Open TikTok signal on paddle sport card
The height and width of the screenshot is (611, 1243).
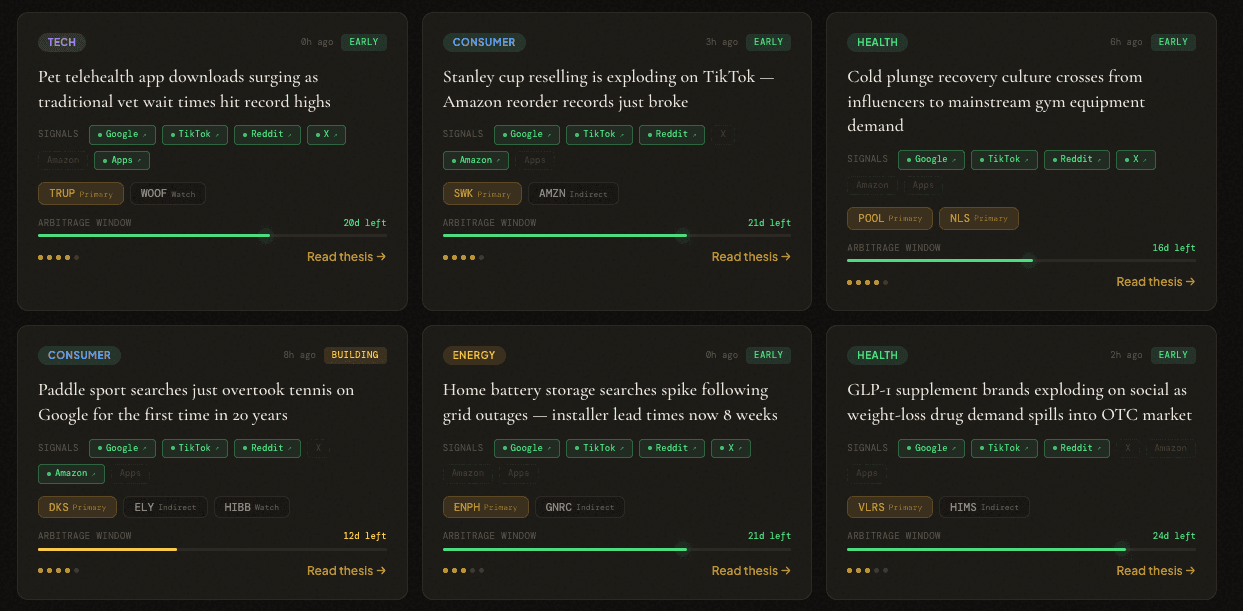click(195, 448)
